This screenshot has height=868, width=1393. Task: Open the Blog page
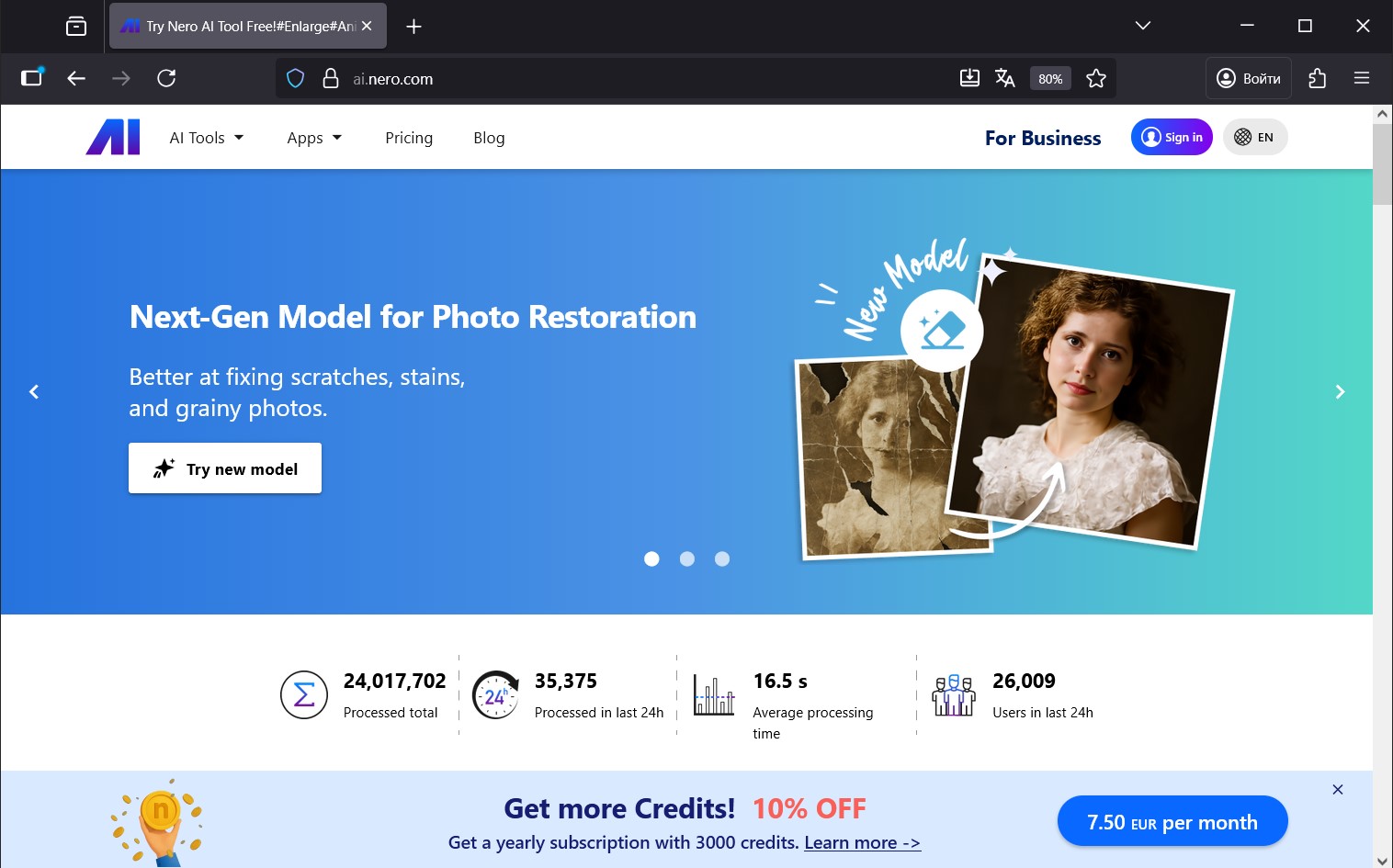click(489, 138)
